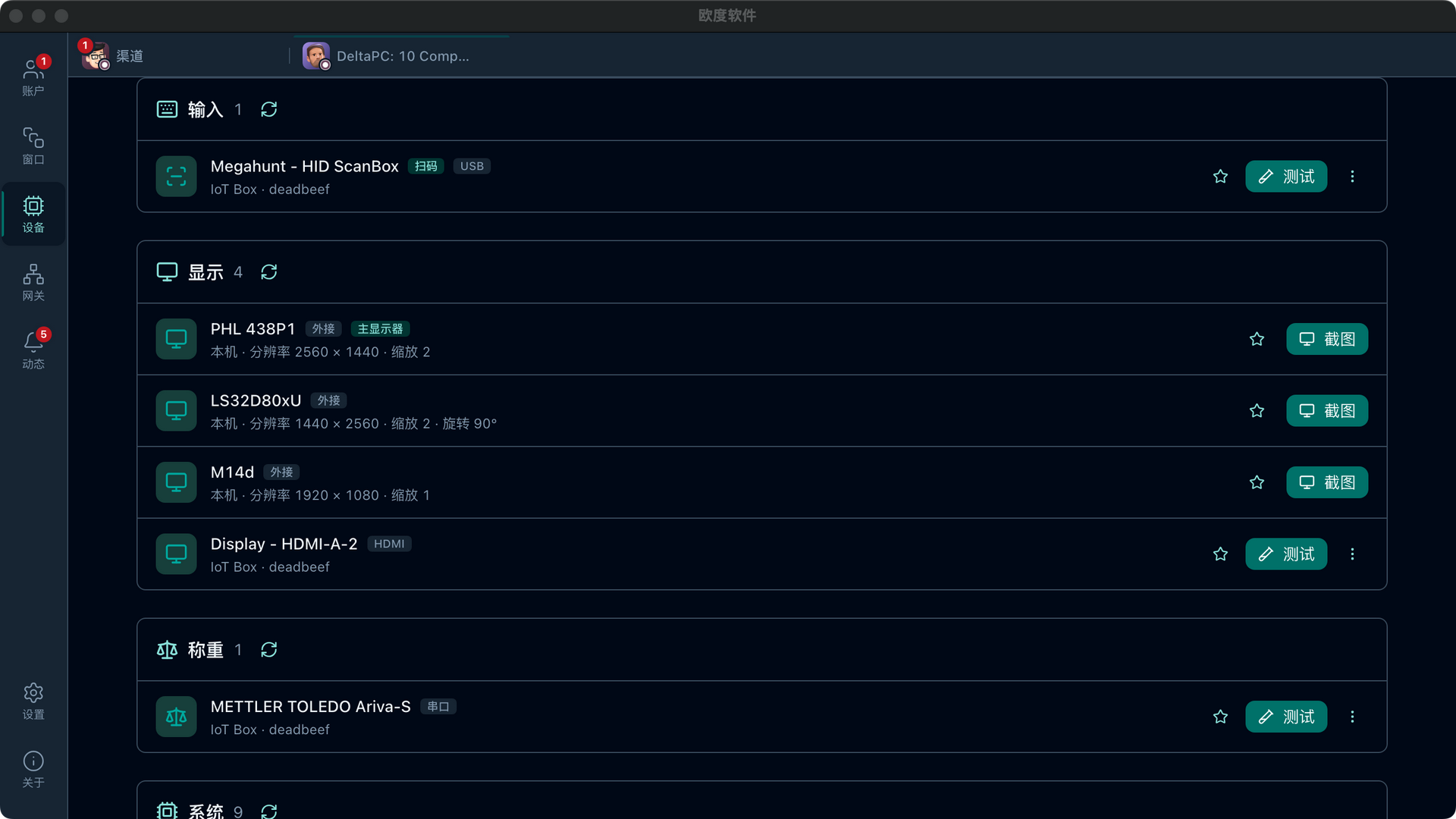Click the 主显示器 tag on PHL 438P1
1456x819 pixels.
380,328
